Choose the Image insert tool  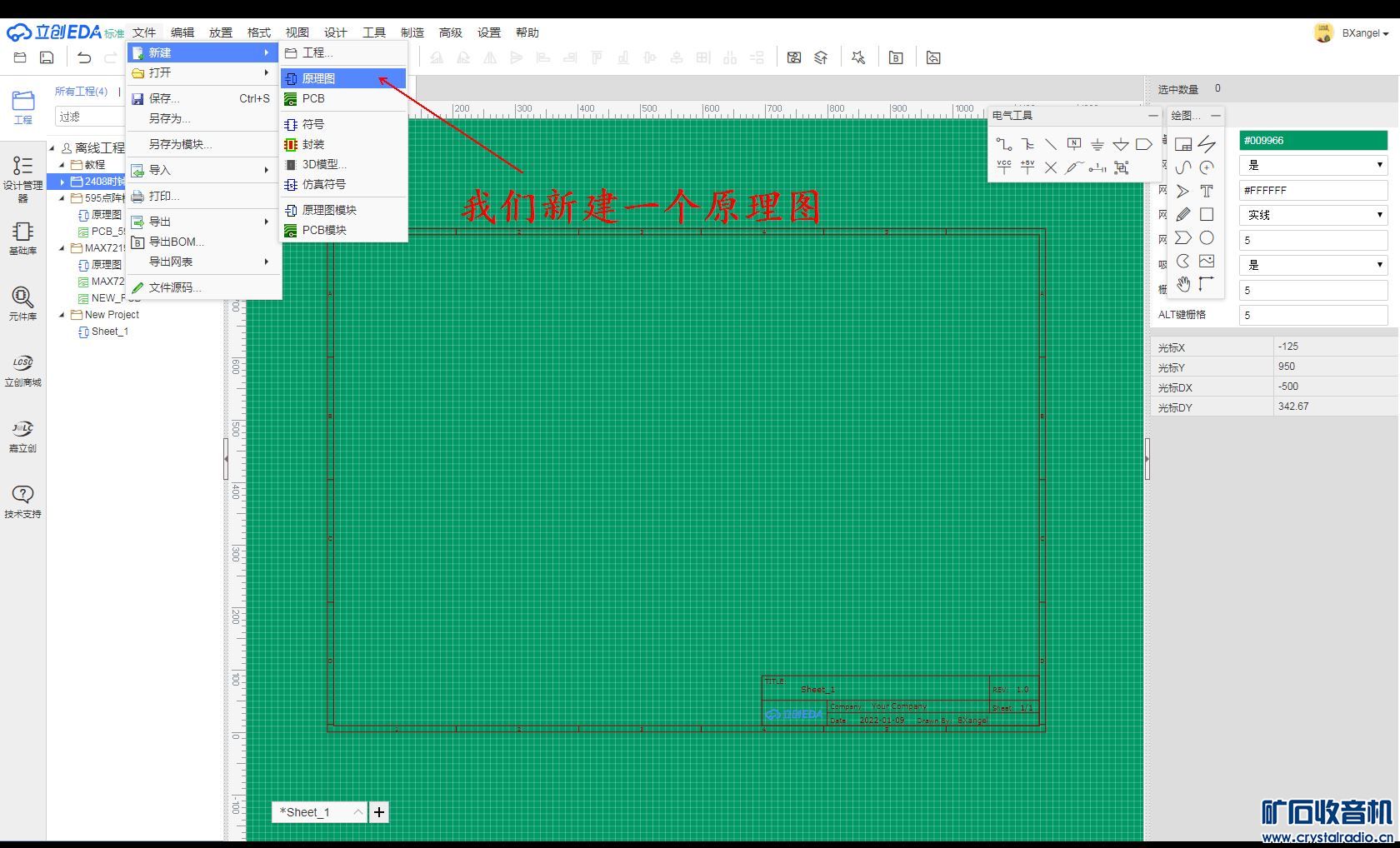coord(1207,261)
